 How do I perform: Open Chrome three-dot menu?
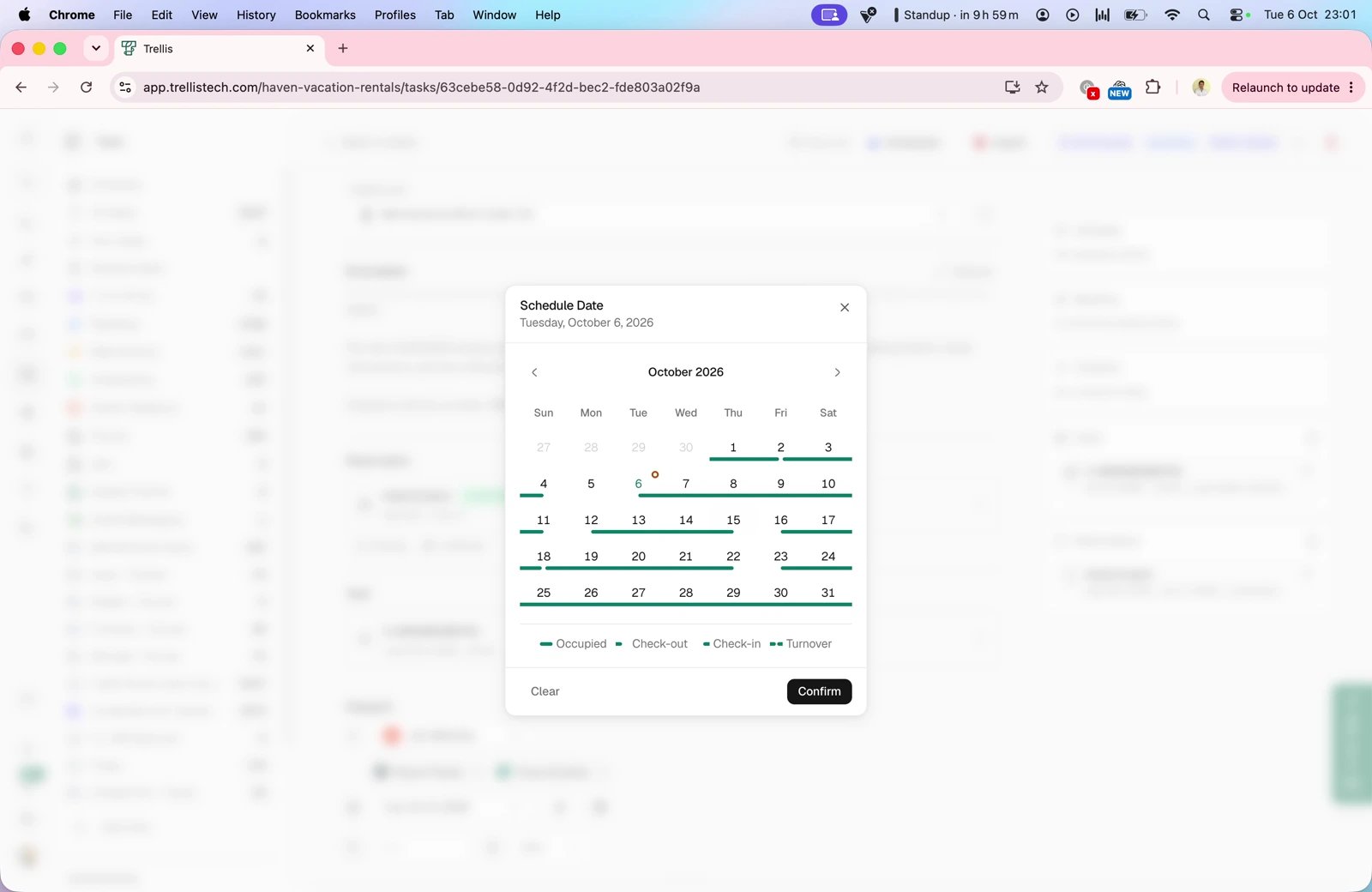pos(1351,87)
